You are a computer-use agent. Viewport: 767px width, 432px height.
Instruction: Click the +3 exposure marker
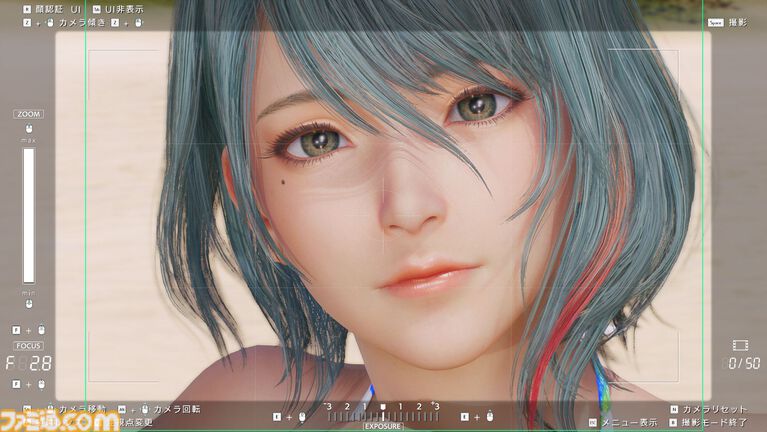click(x=435, y=406)
